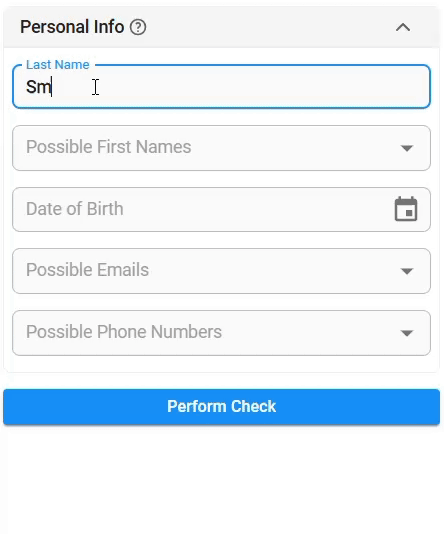
Task: Click the "Date of Birth" placeholder label
Action: (x=75, y=208)
